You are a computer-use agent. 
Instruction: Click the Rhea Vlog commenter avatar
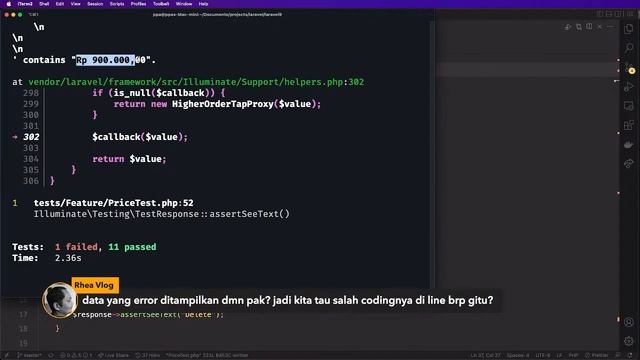59,300
